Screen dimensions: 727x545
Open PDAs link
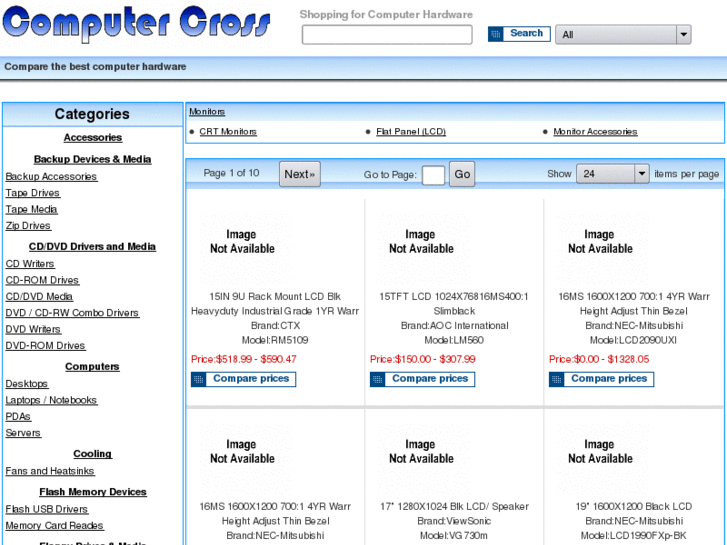point(18,417)
